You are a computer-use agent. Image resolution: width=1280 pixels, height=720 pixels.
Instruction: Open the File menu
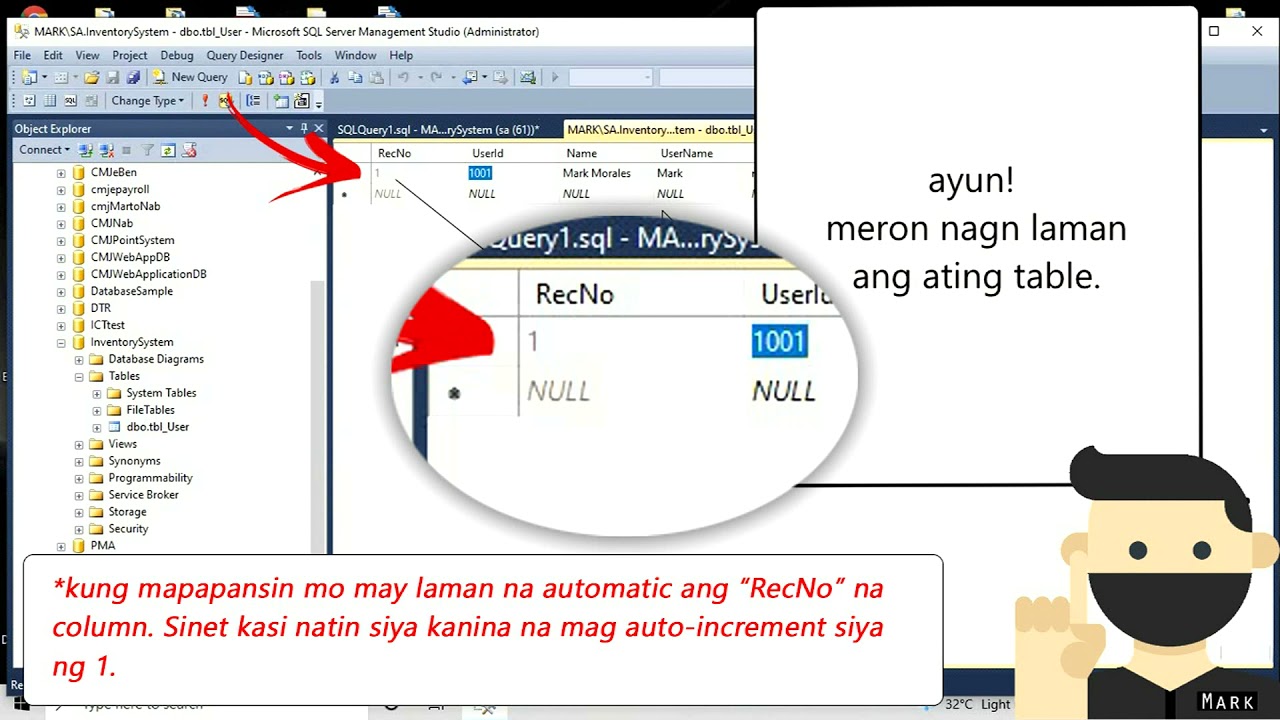coord(22,55)
